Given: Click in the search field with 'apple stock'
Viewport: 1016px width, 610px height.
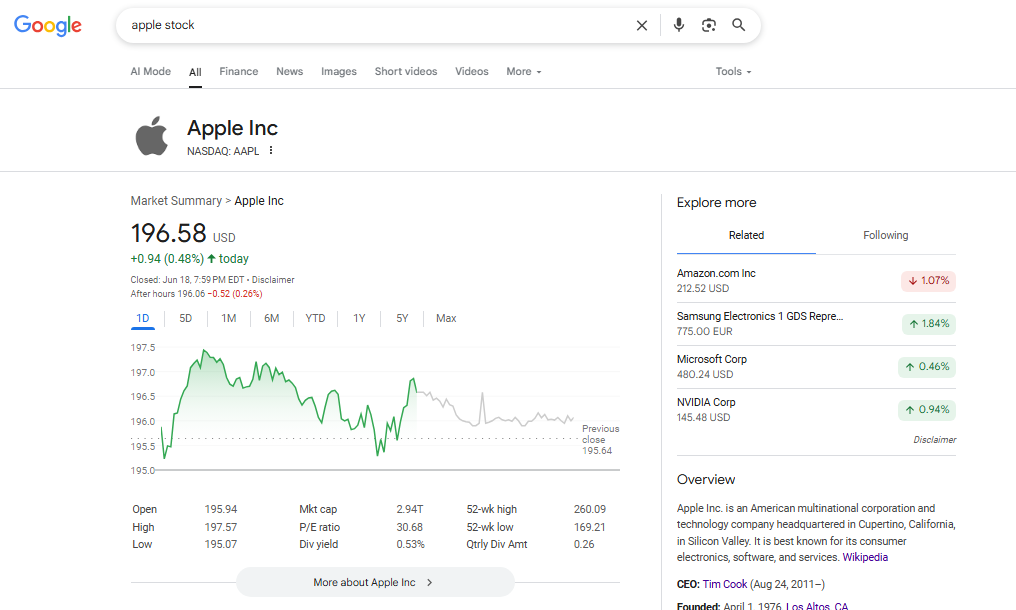Looking at the screenshot, I should coord(376,25).
